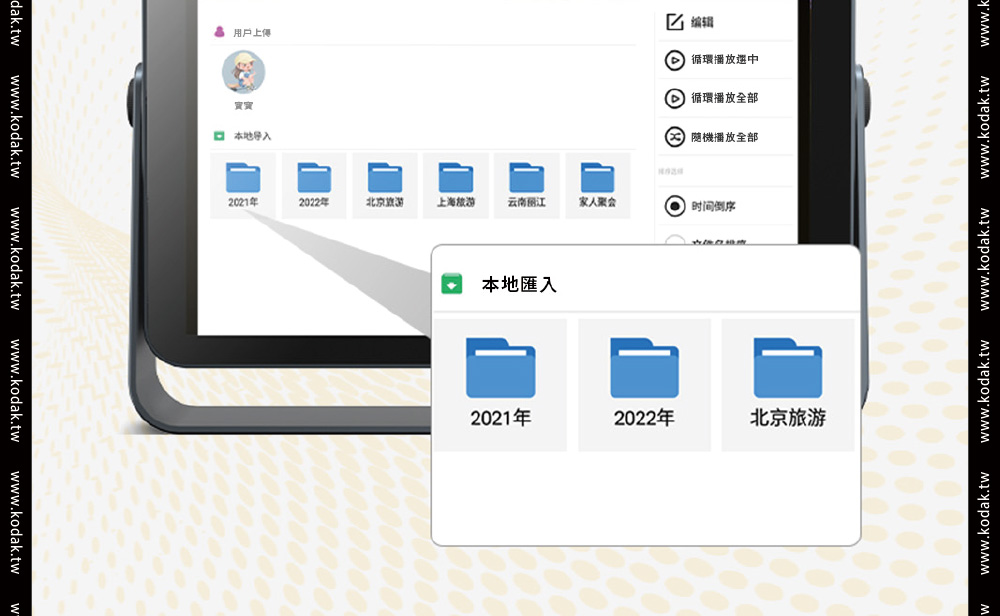Click the 用戶上傳 section header label

[x=252, y=33]
